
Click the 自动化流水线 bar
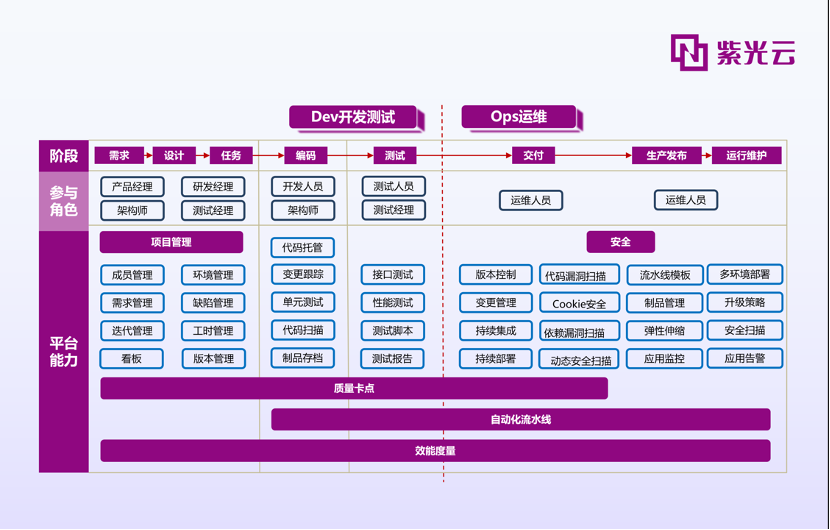tap(520, 419)
